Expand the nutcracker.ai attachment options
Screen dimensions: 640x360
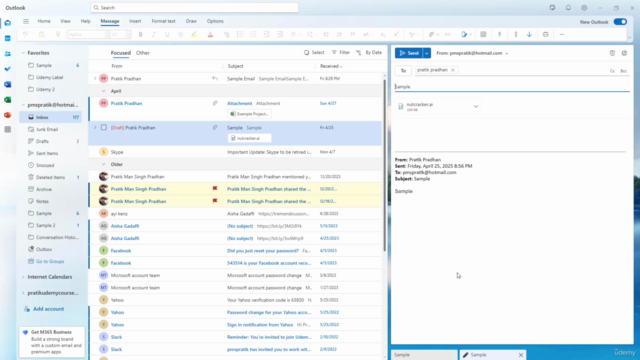[x=476, y=107]
